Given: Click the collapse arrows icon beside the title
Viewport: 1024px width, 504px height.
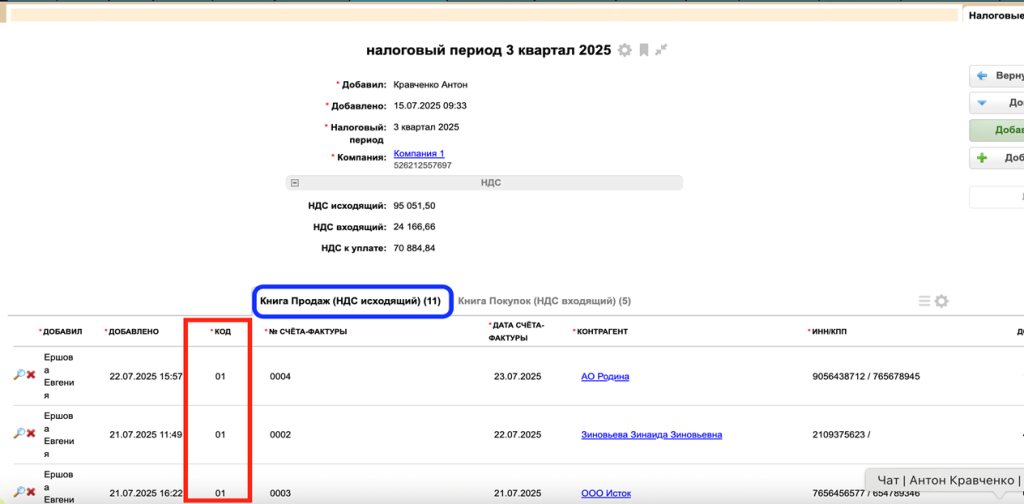Looking at the screenshot, I should (x=661, y=50).
